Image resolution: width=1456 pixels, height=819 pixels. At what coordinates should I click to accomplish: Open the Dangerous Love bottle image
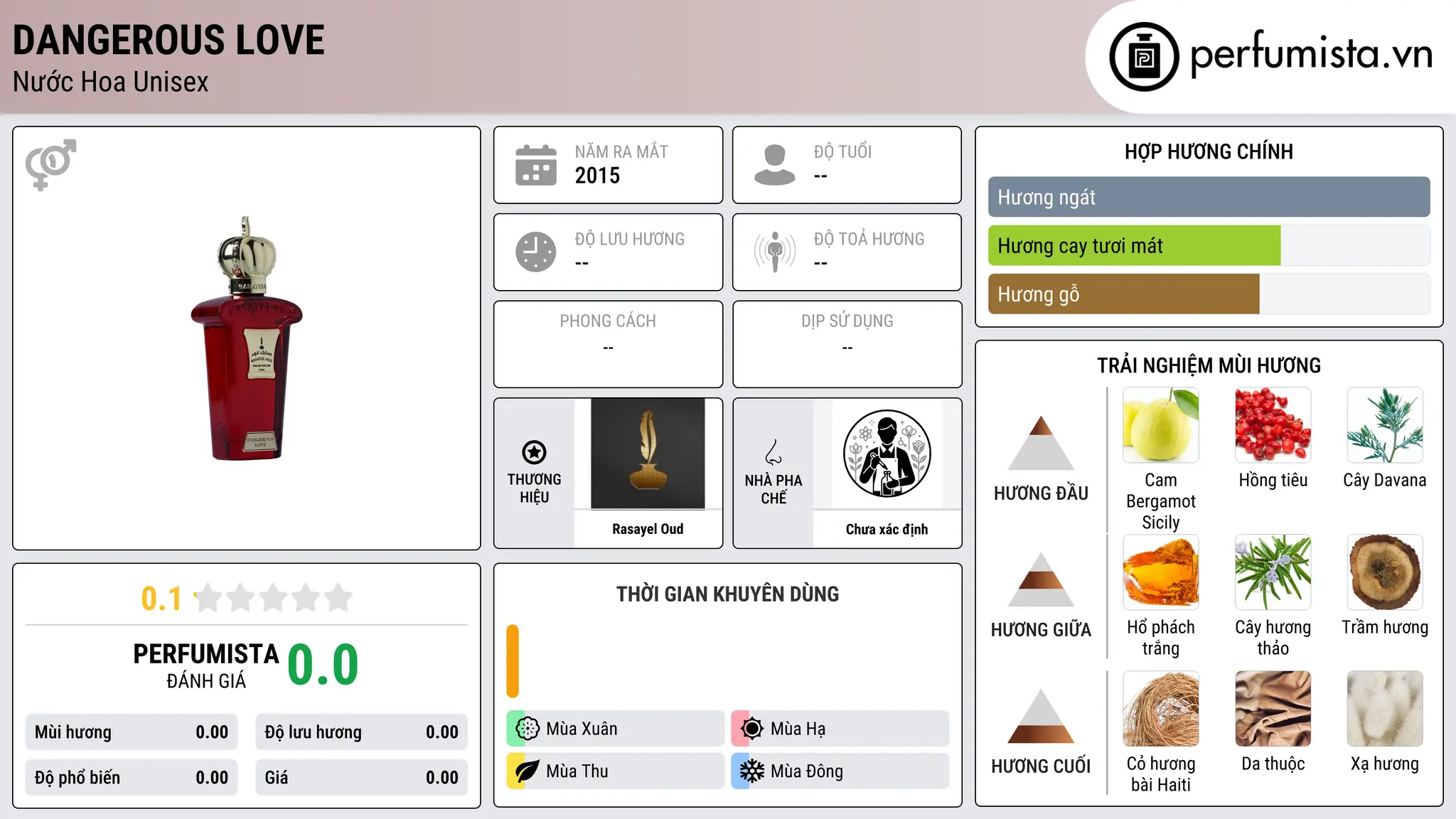pyautogui.click(x=247, y=338)
